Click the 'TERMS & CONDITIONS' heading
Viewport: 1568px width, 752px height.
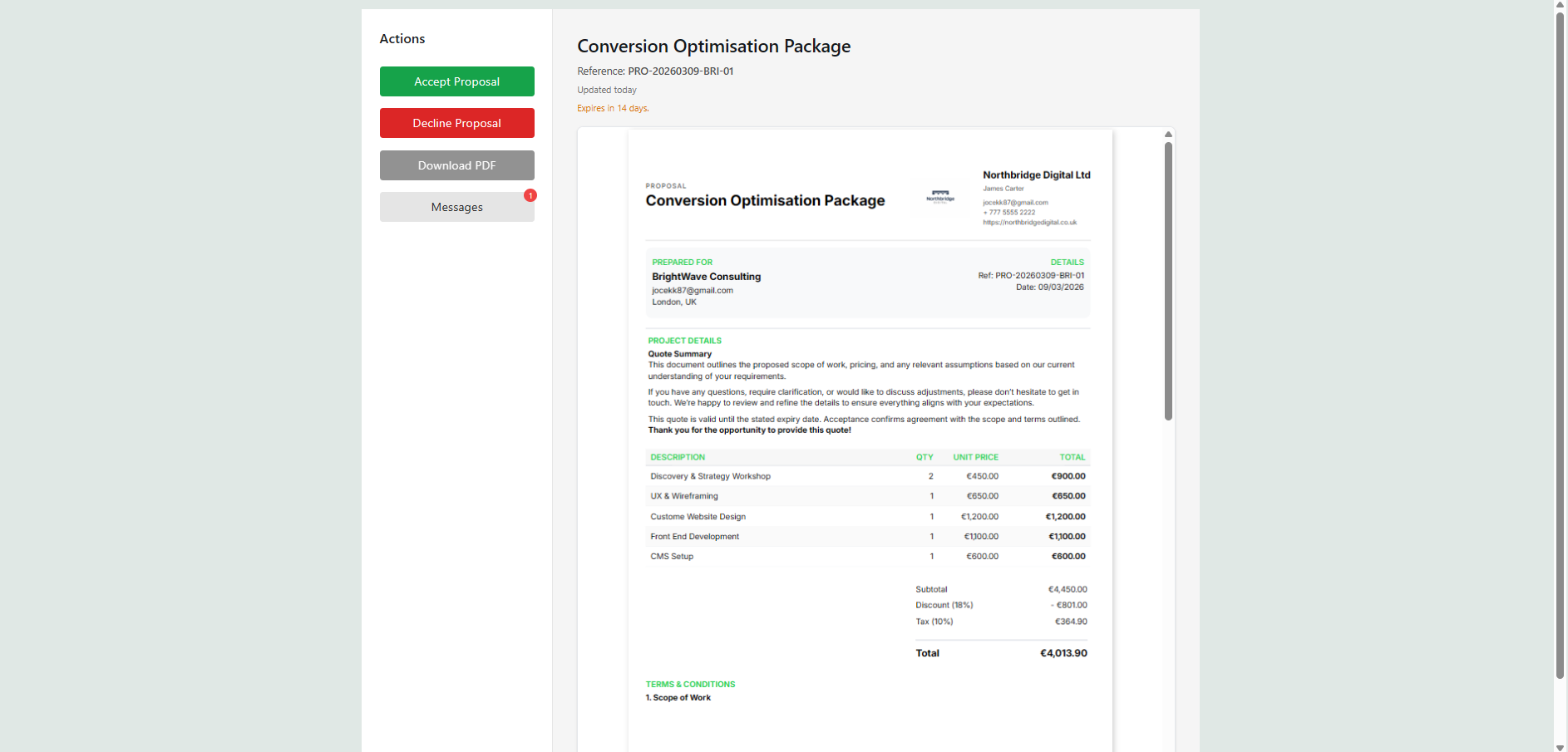(x=690, y=685)
